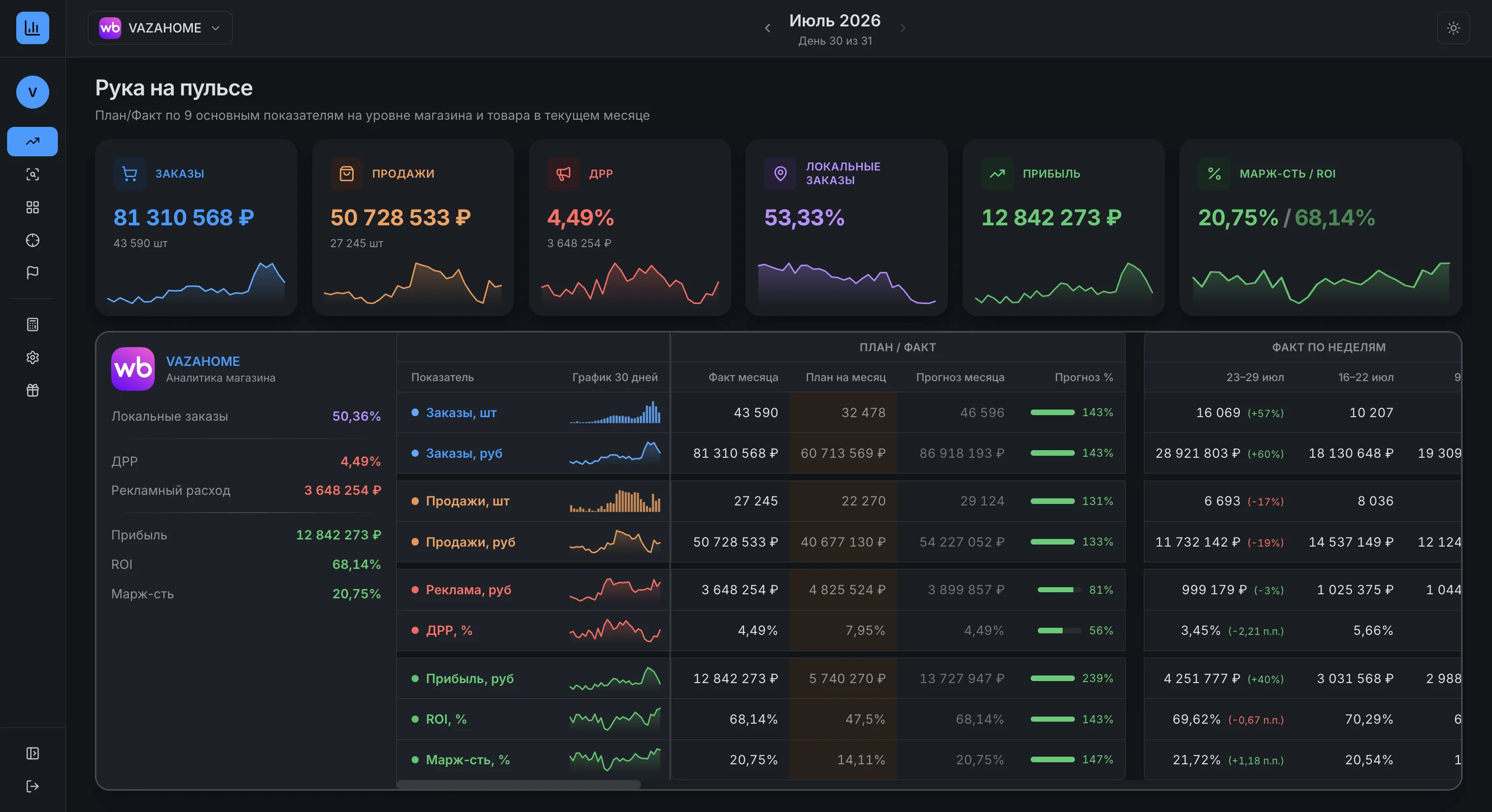Collapse sidebar using the panel icon
The image size is (1492, 812).
point(32,753)
